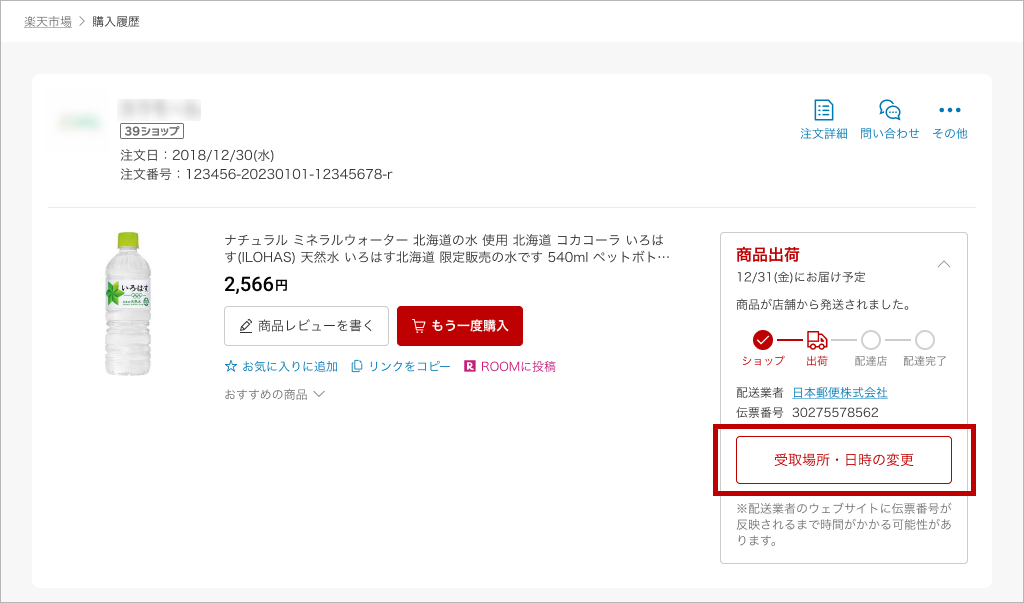
Task: Click the 配達完了 progress circle
Action: tap(925, 340)
